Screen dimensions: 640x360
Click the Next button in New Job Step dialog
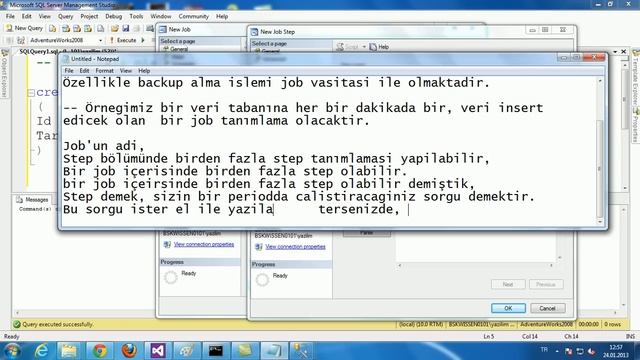point(508,284)
